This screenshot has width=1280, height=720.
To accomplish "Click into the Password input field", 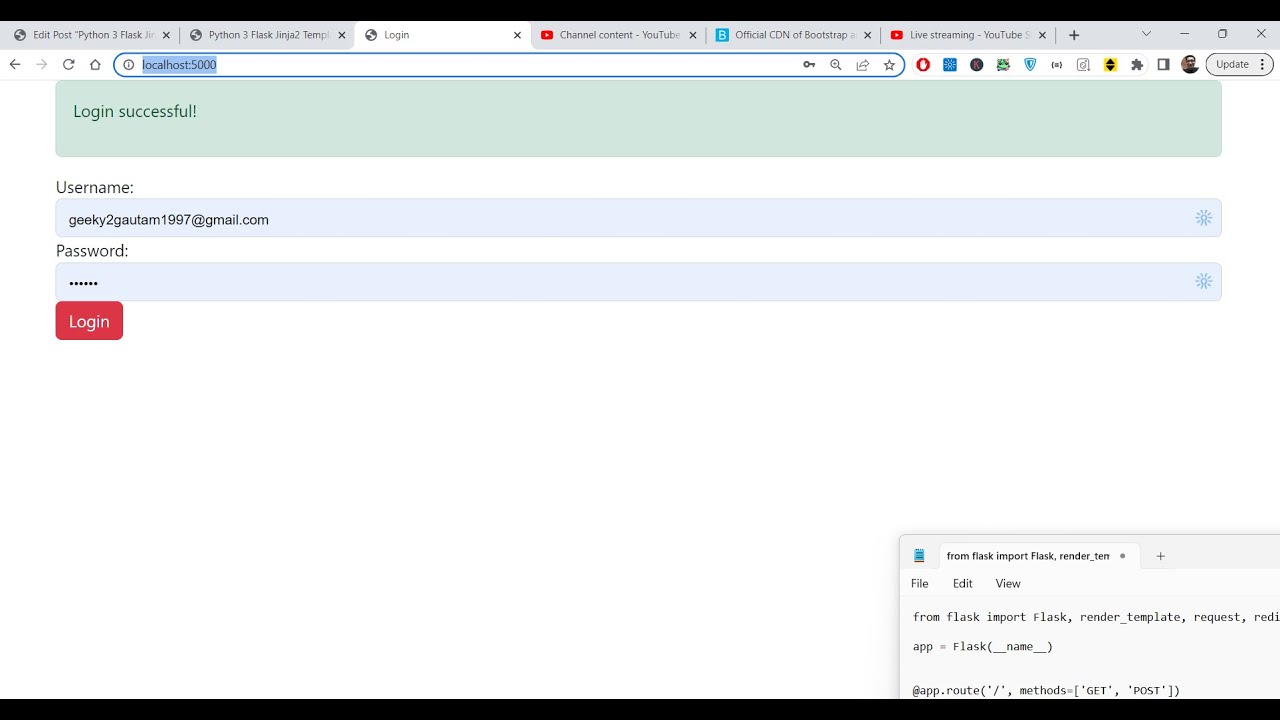I will click(620, 282).
